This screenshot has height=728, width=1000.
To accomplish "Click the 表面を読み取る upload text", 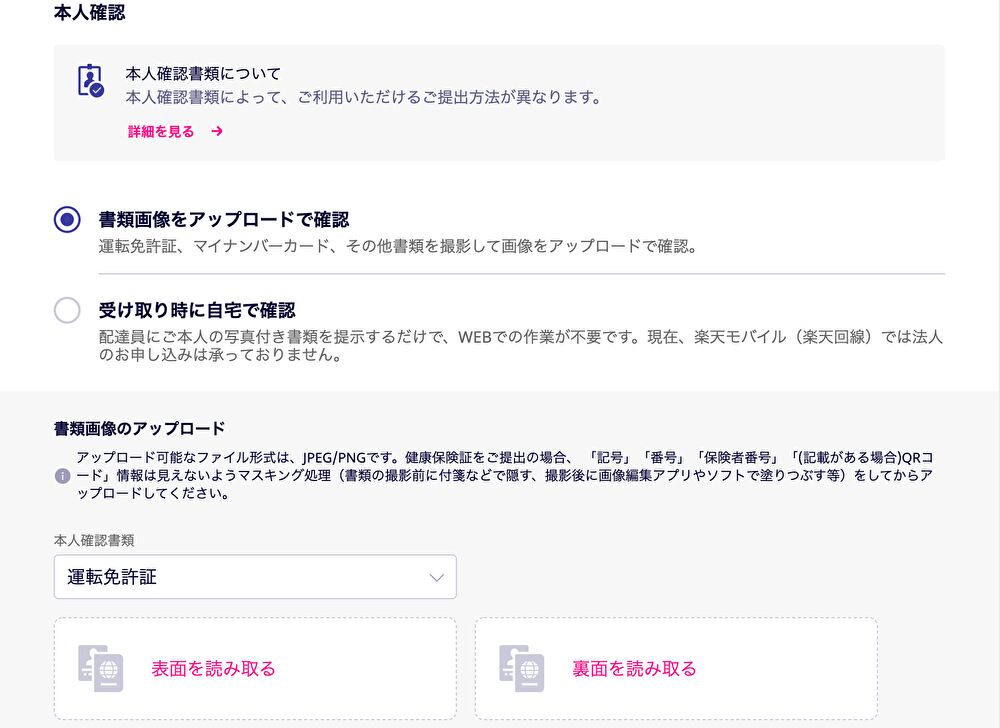I will click(x=213, y=669).
